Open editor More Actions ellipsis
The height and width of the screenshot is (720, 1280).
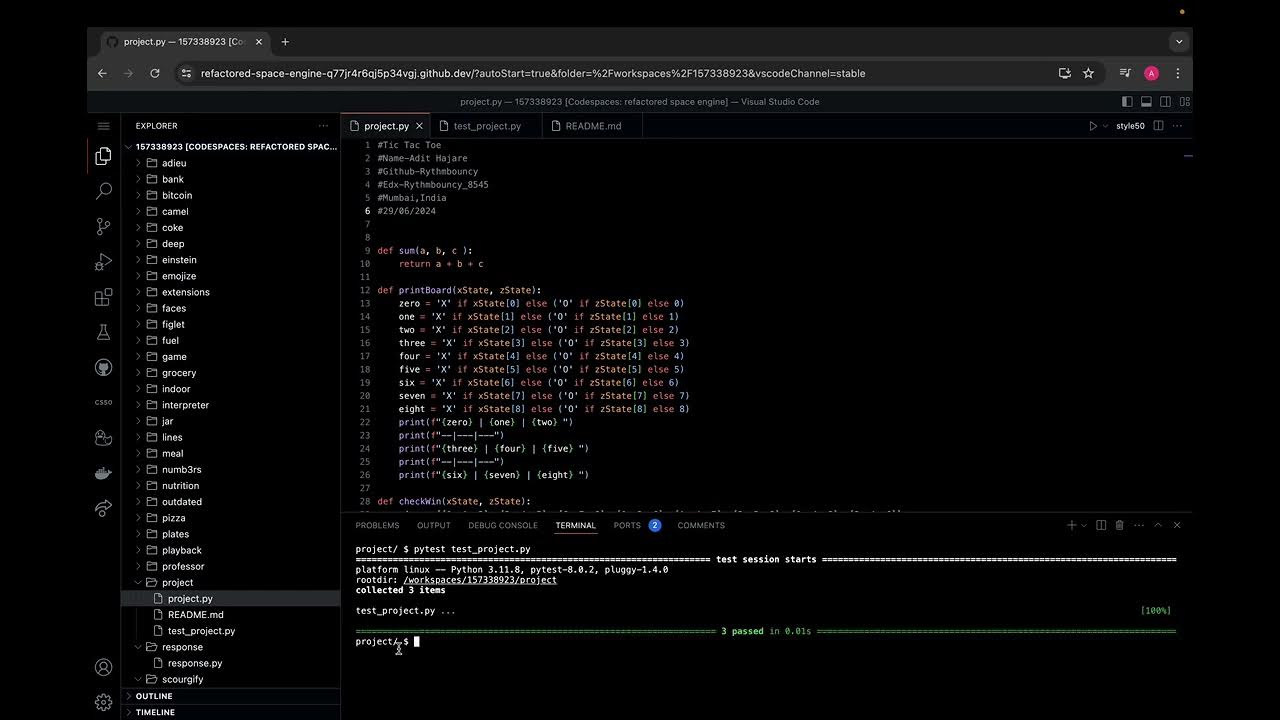coord(1177,126)
